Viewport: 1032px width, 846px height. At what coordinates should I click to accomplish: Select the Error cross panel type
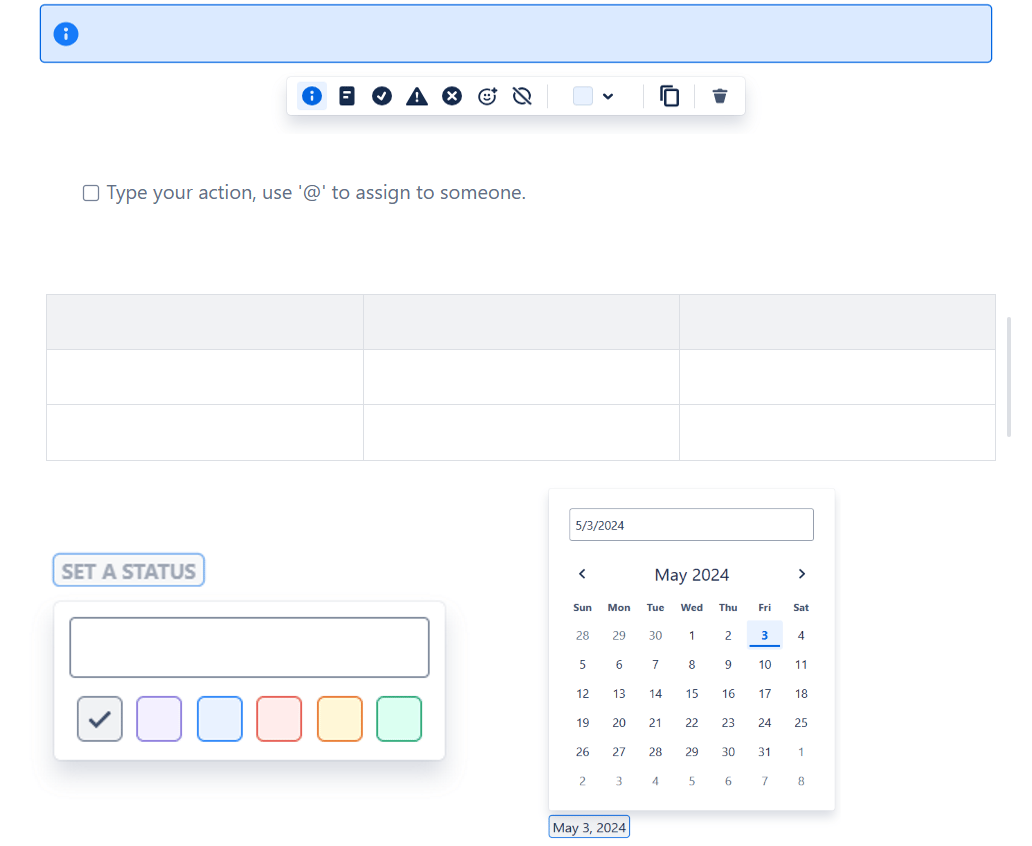pos(452,96)
